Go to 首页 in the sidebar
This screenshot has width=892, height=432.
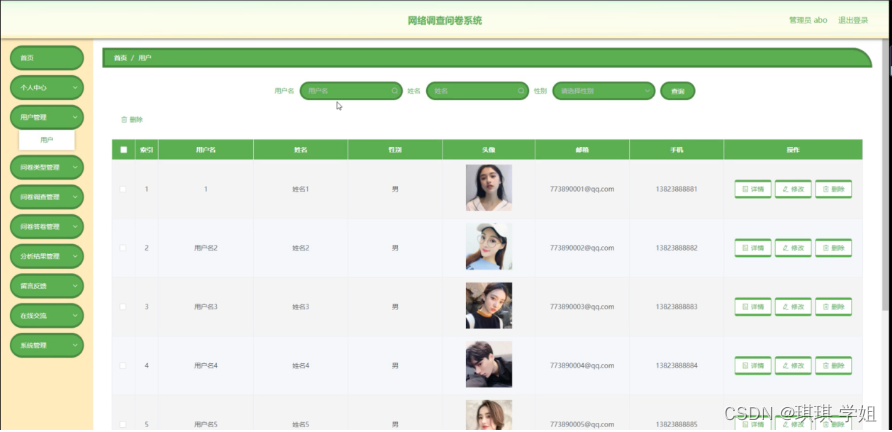click(x=47, y=58)
